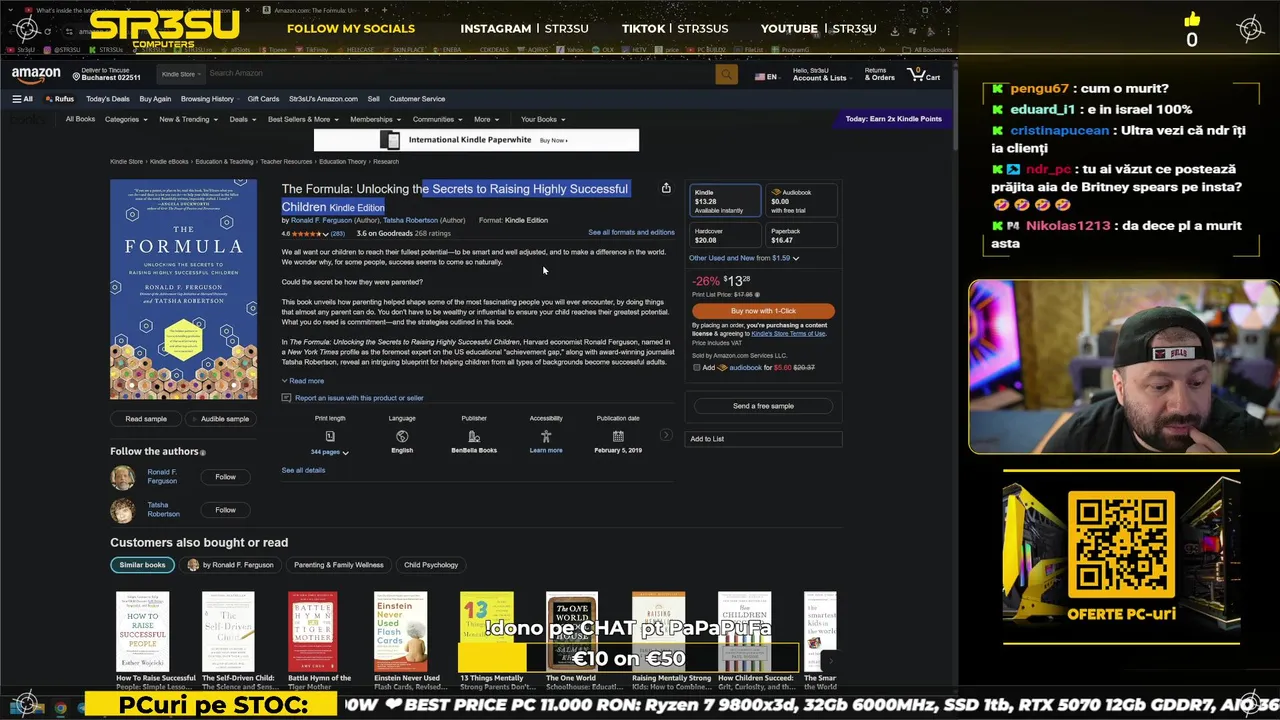Click the Publication date calendar icon
The width and height of the screenshot is (1280, 720).
pyautogui.click(x=618, y=436)
